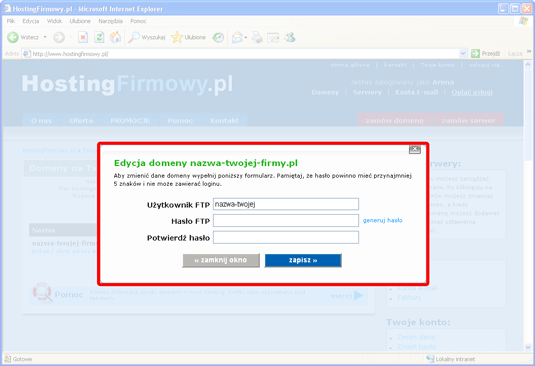Click the Gotowe status bar page icon

[8, 359]
